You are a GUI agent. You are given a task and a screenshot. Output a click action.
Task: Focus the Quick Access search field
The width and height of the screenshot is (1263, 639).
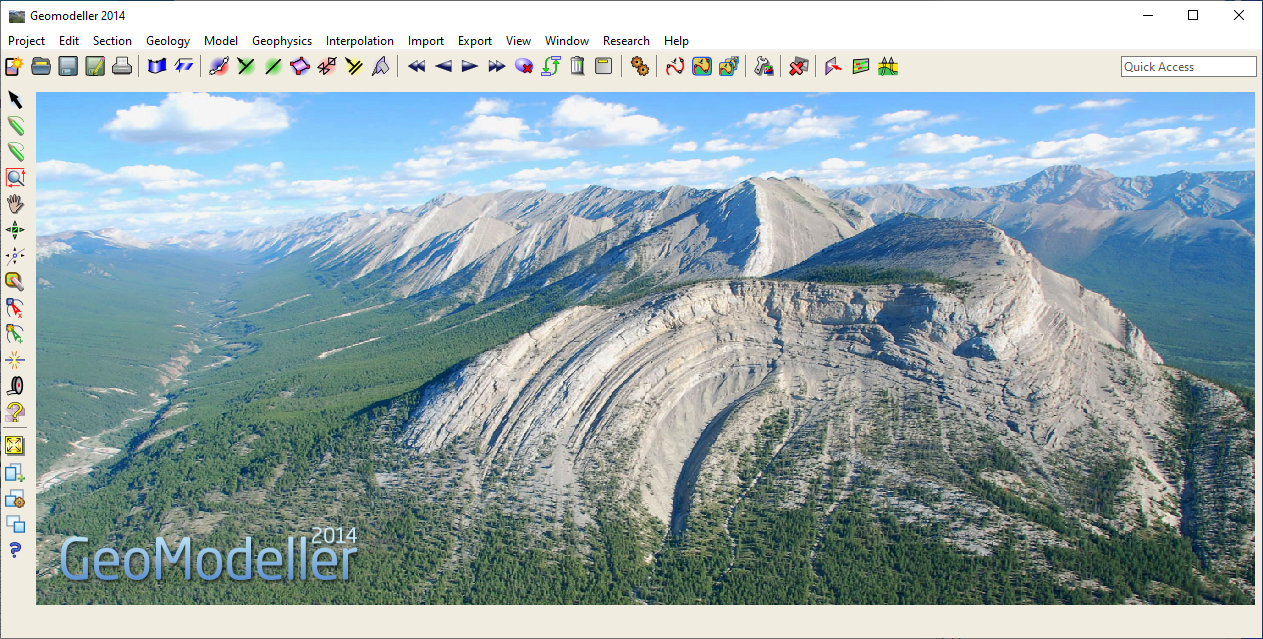[x=1188, y=67]
